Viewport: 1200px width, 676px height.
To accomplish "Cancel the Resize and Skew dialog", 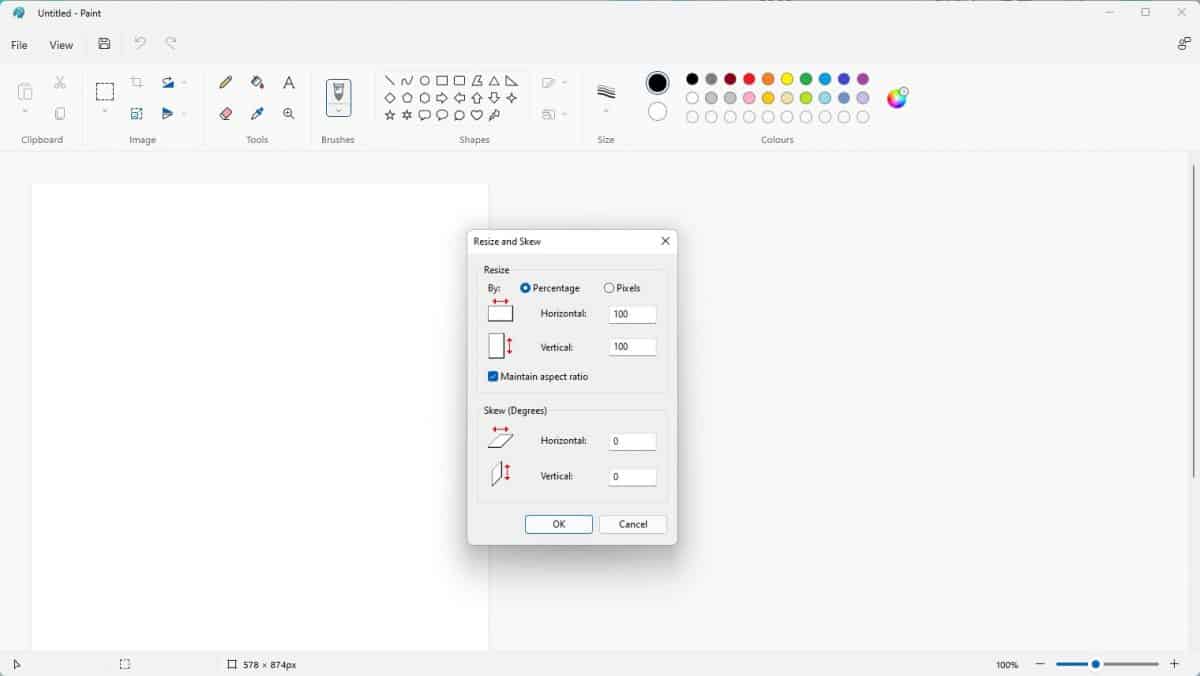I will point(632,524).
